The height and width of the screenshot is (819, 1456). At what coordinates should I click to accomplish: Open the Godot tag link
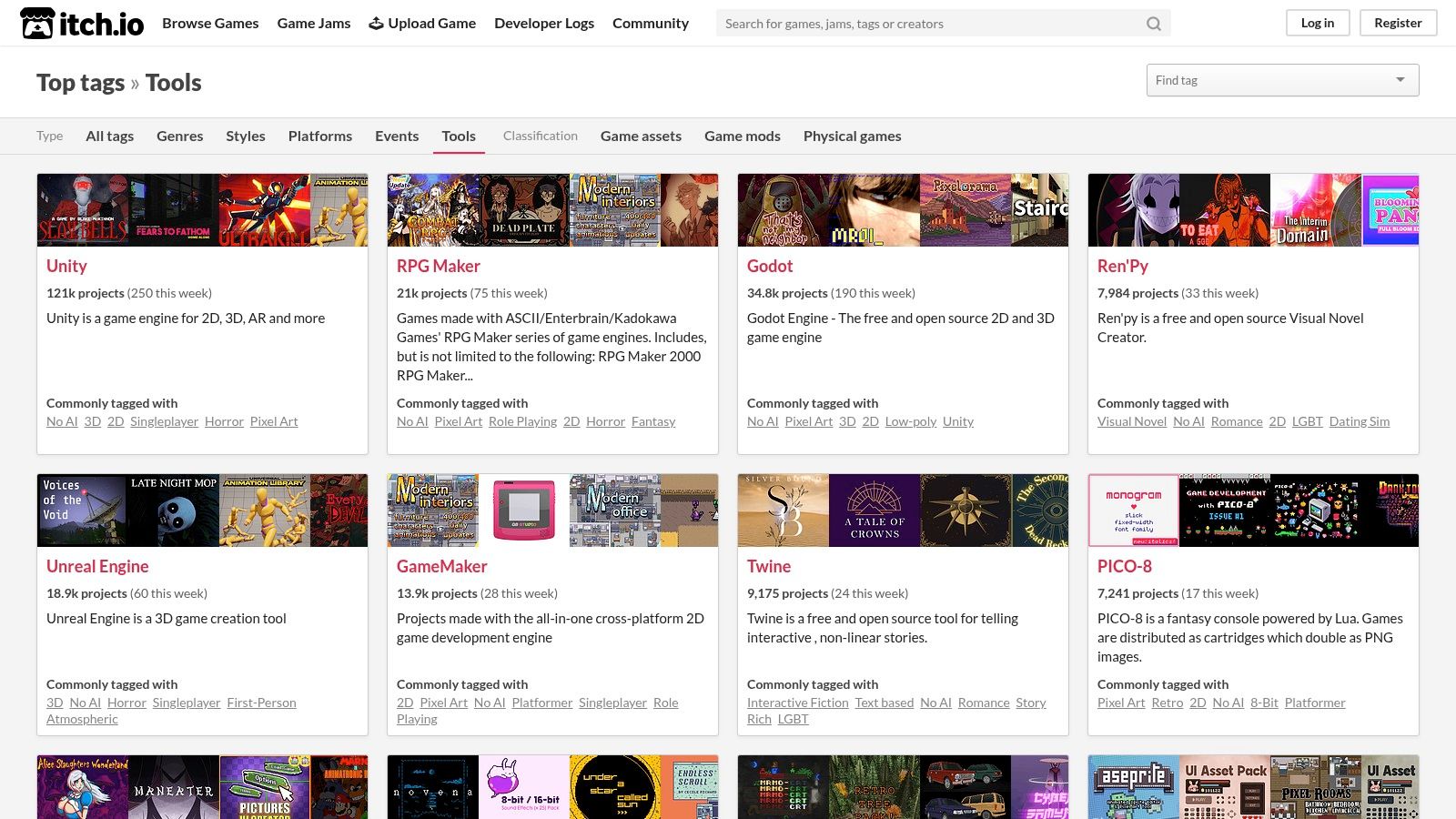point(770,266)
